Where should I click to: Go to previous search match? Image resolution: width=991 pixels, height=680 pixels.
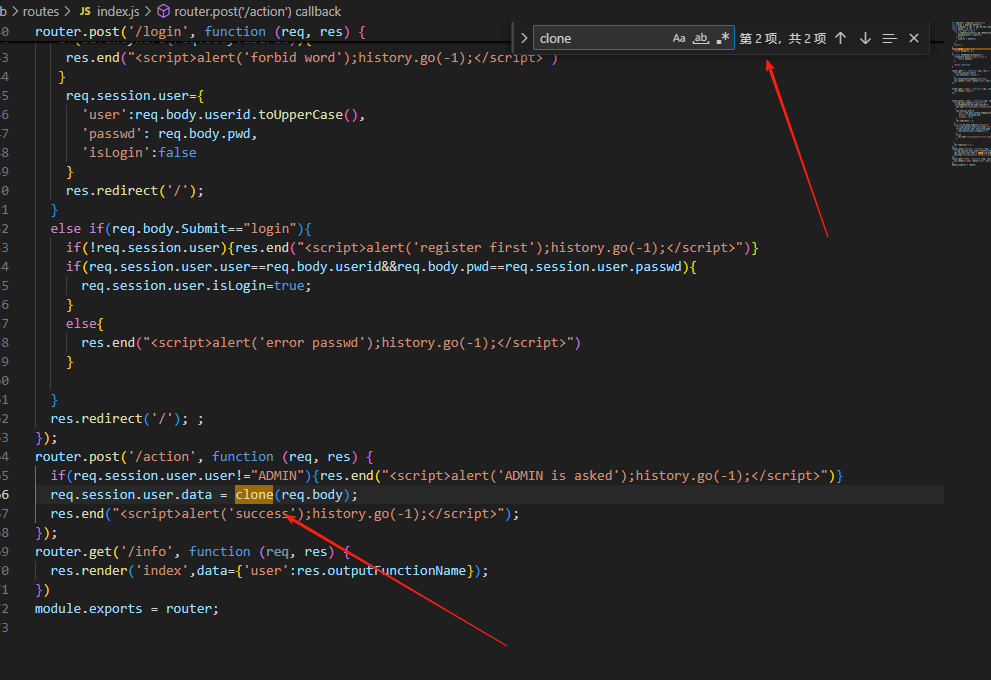click(x=841, y=38)
